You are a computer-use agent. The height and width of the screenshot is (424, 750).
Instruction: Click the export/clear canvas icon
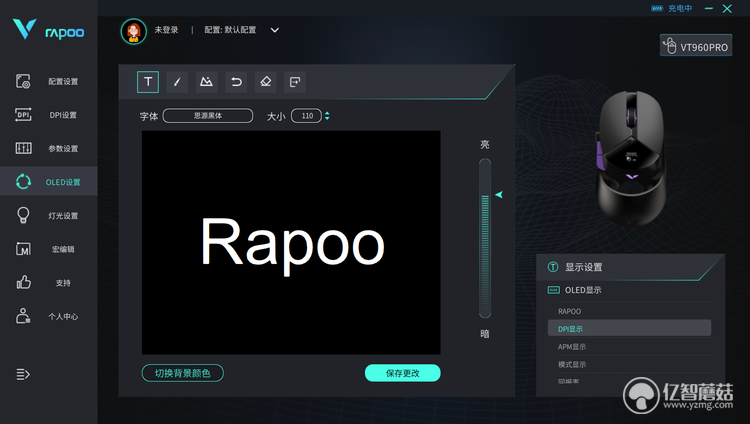pos(295,82)
